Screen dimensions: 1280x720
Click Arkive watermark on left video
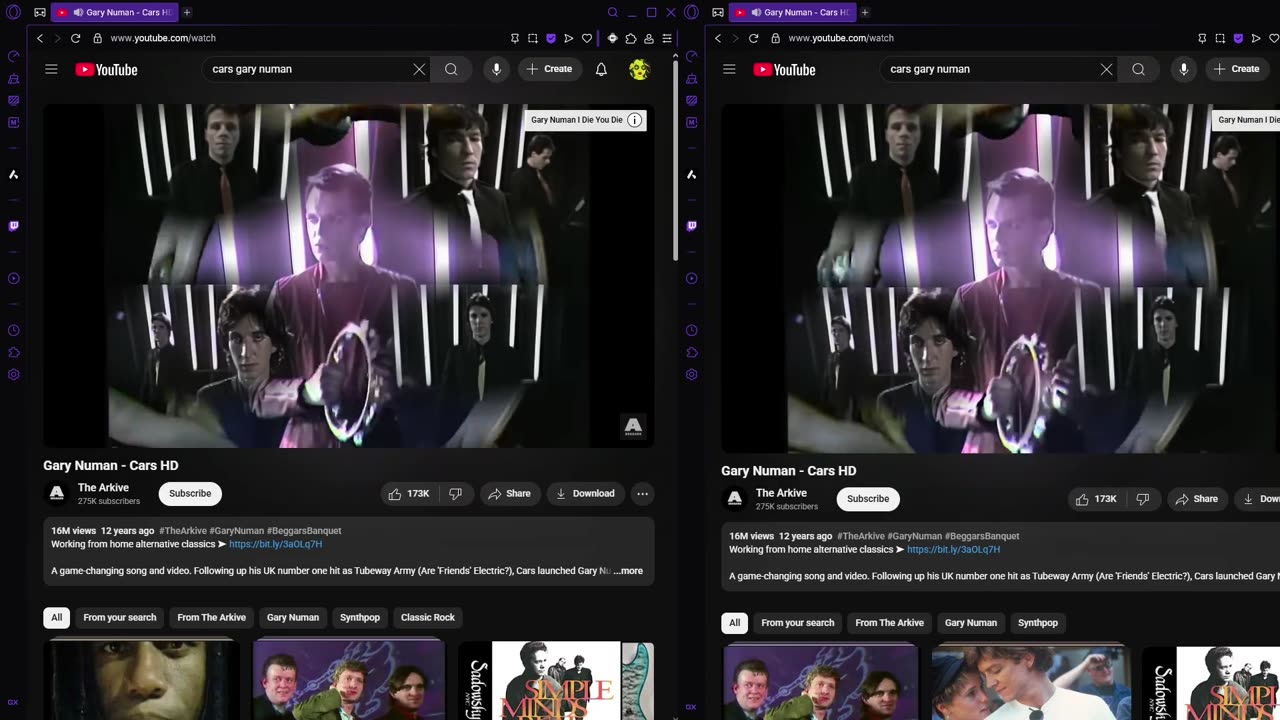(x=633, y=427)
